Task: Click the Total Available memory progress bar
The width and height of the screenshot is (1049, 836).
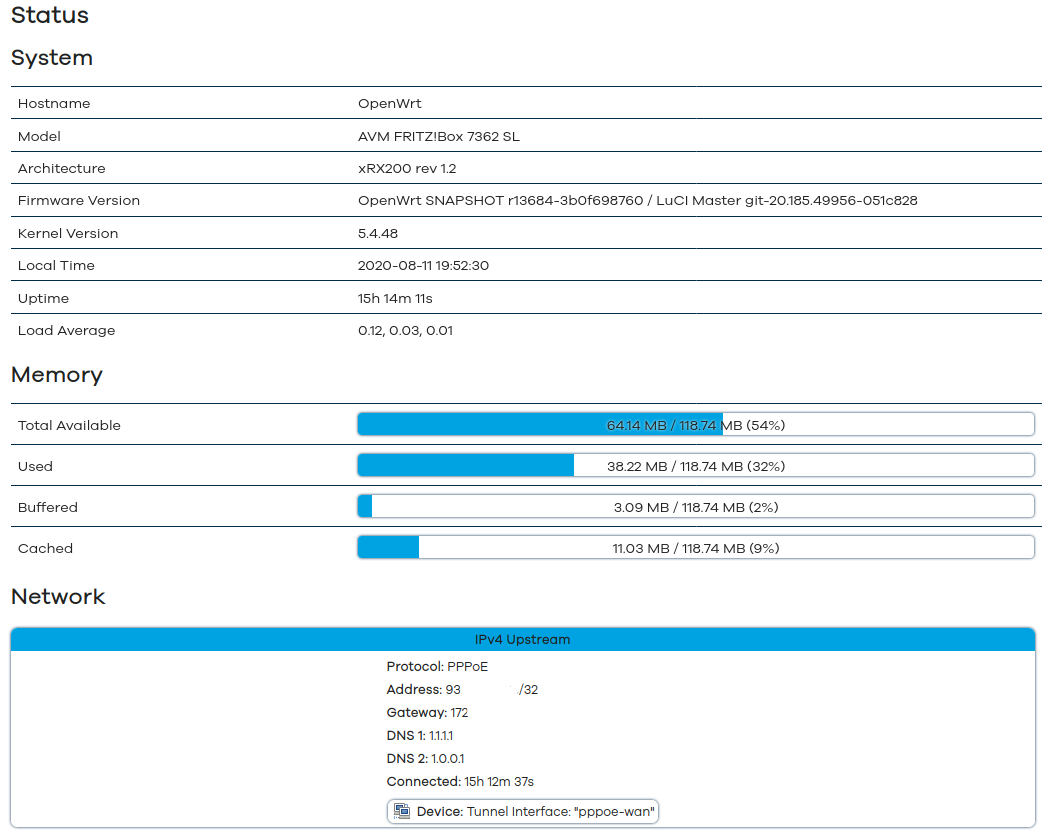Action: (x=695, y=425)
